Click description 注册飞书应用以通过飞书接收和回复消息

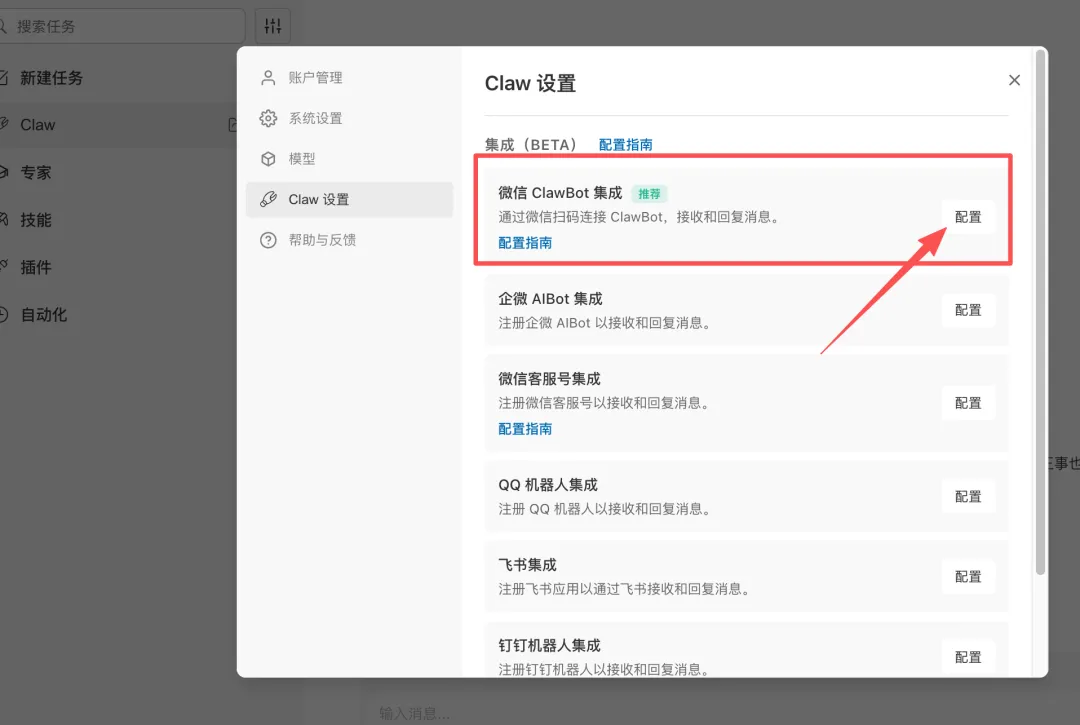(x=624, y=589)
